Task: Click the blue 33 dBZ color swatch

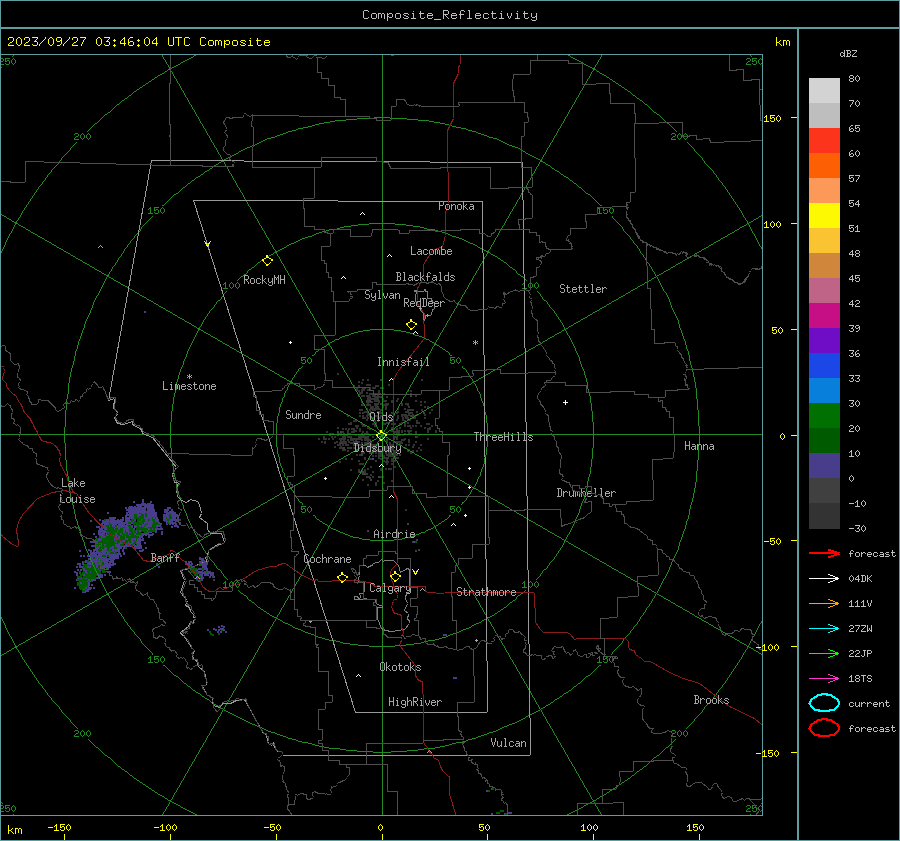Action: (x=824, y=366)
